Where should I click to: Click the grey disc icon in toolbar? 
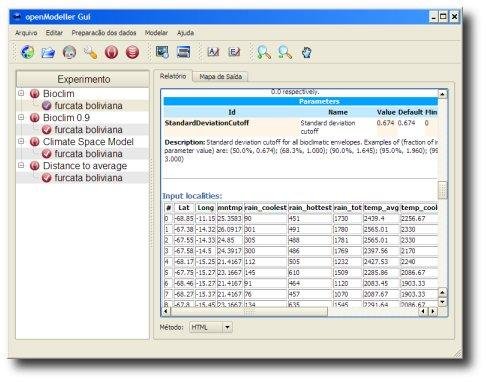(69, 52)
